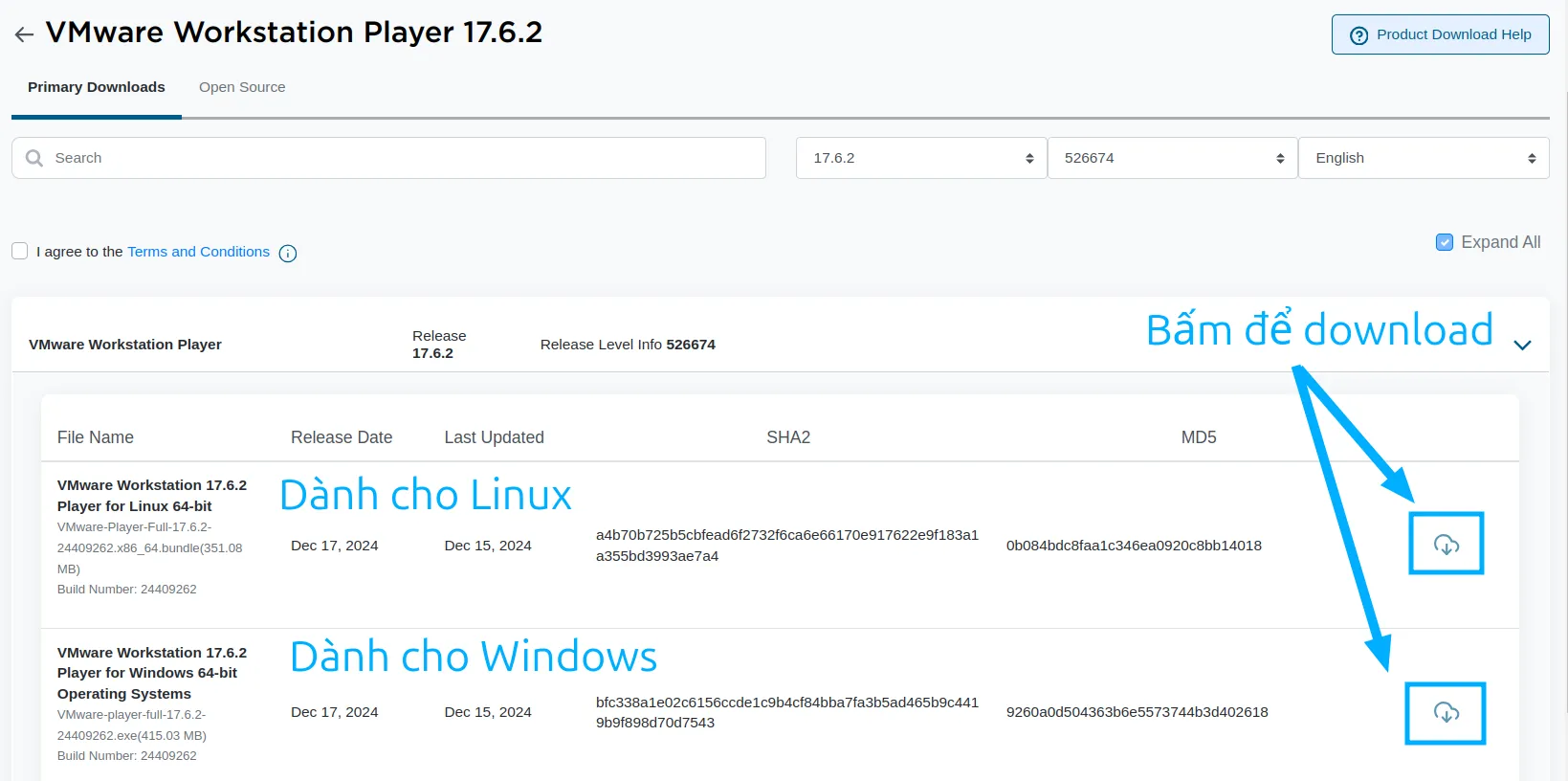The image size is (1568, 781).
Task: Click the Linux MD5 hash 0b084bdc8faa1c...
Action: pyautogui.click(x=1134, y=546)
